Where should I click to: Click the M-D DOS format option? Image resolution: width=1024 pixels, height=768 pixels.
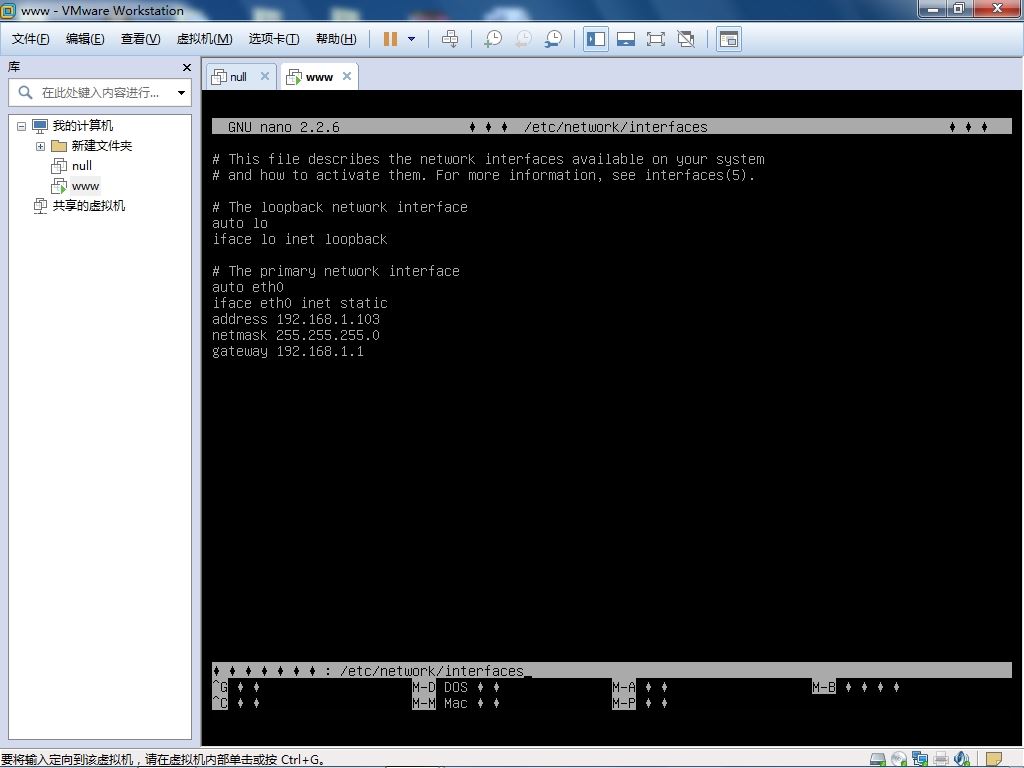[x=456, y=687]
